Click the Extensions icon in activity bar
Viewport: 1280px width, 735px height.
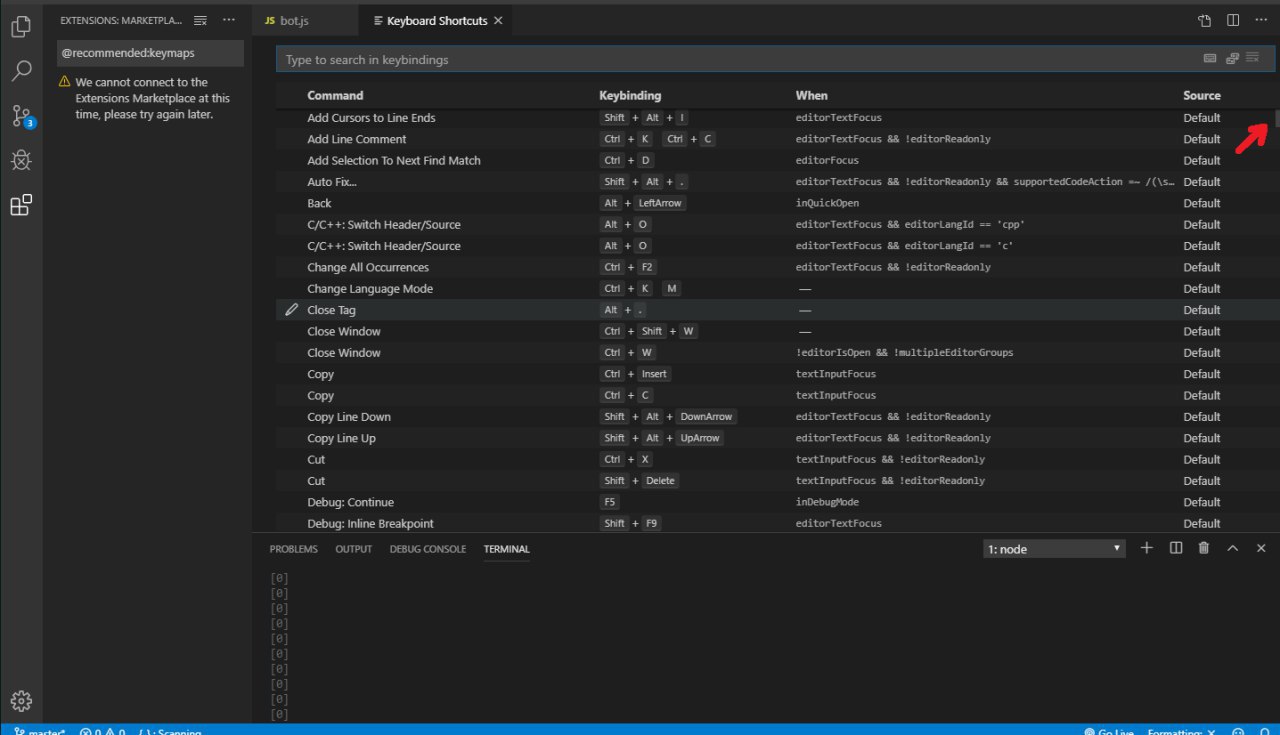[21, 205]
